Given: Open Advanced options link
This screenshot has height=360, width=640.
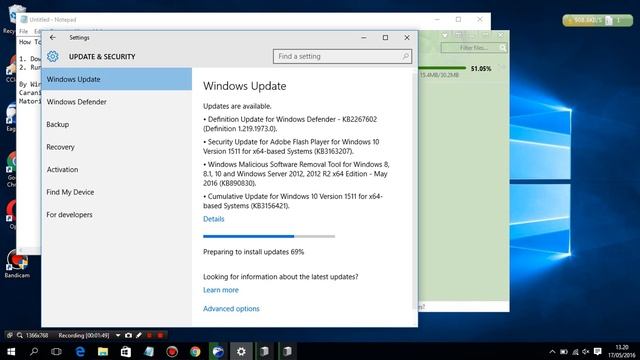Looking at the screenshot, I should coord(231,309).
